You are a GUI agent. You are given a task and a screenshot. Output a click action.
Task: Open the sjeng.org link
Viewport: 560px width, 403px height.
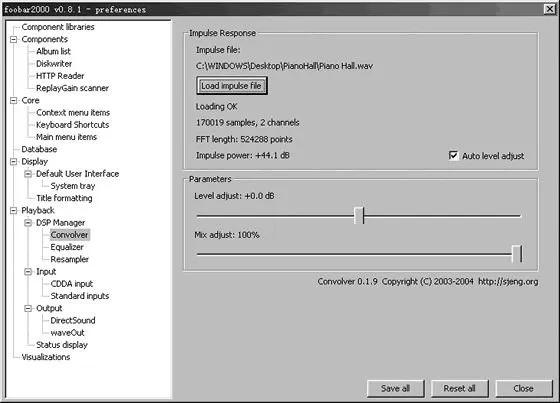point(508,282)
